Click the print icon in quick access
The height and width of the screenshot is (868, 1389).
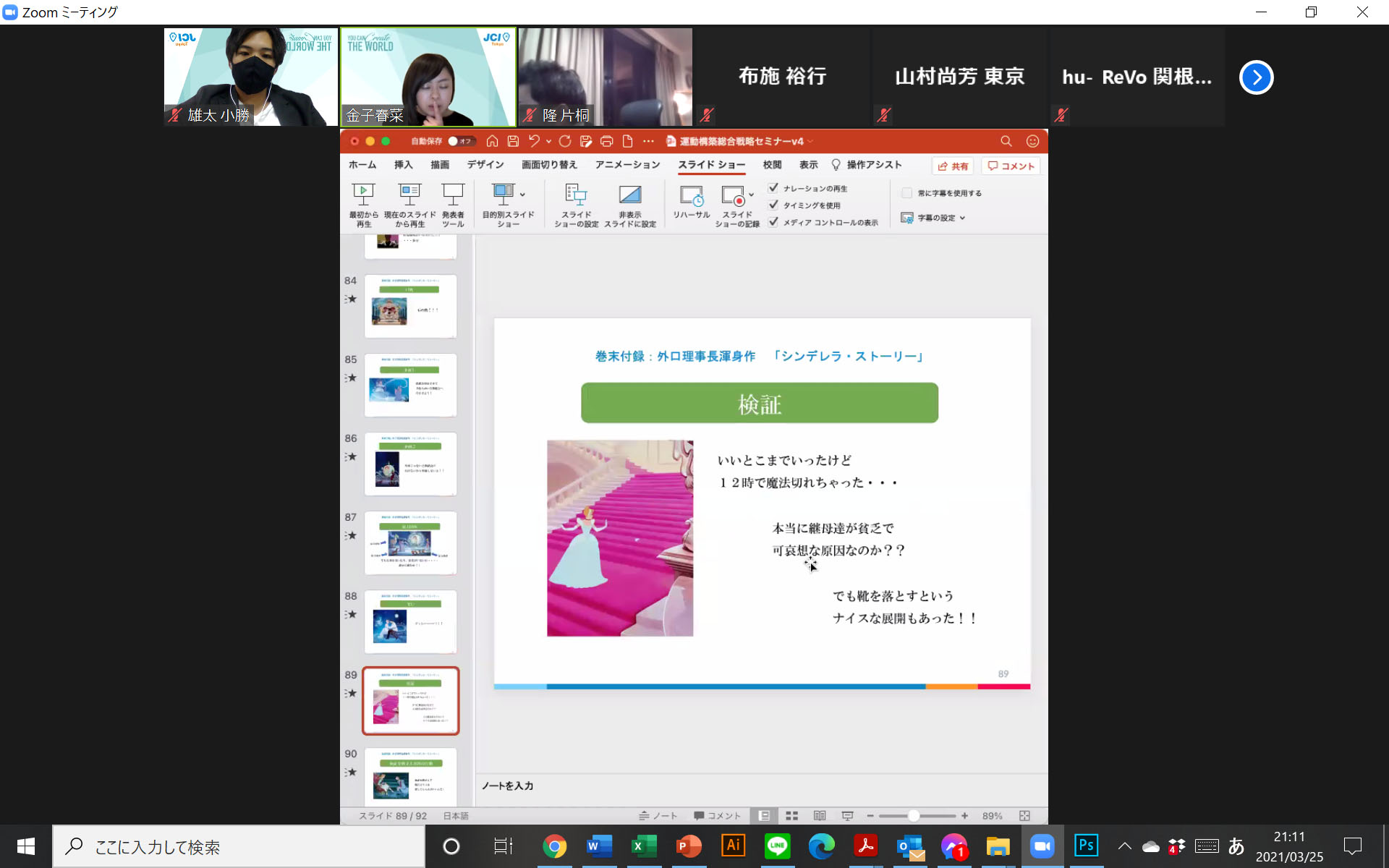(x=606, y=141)
